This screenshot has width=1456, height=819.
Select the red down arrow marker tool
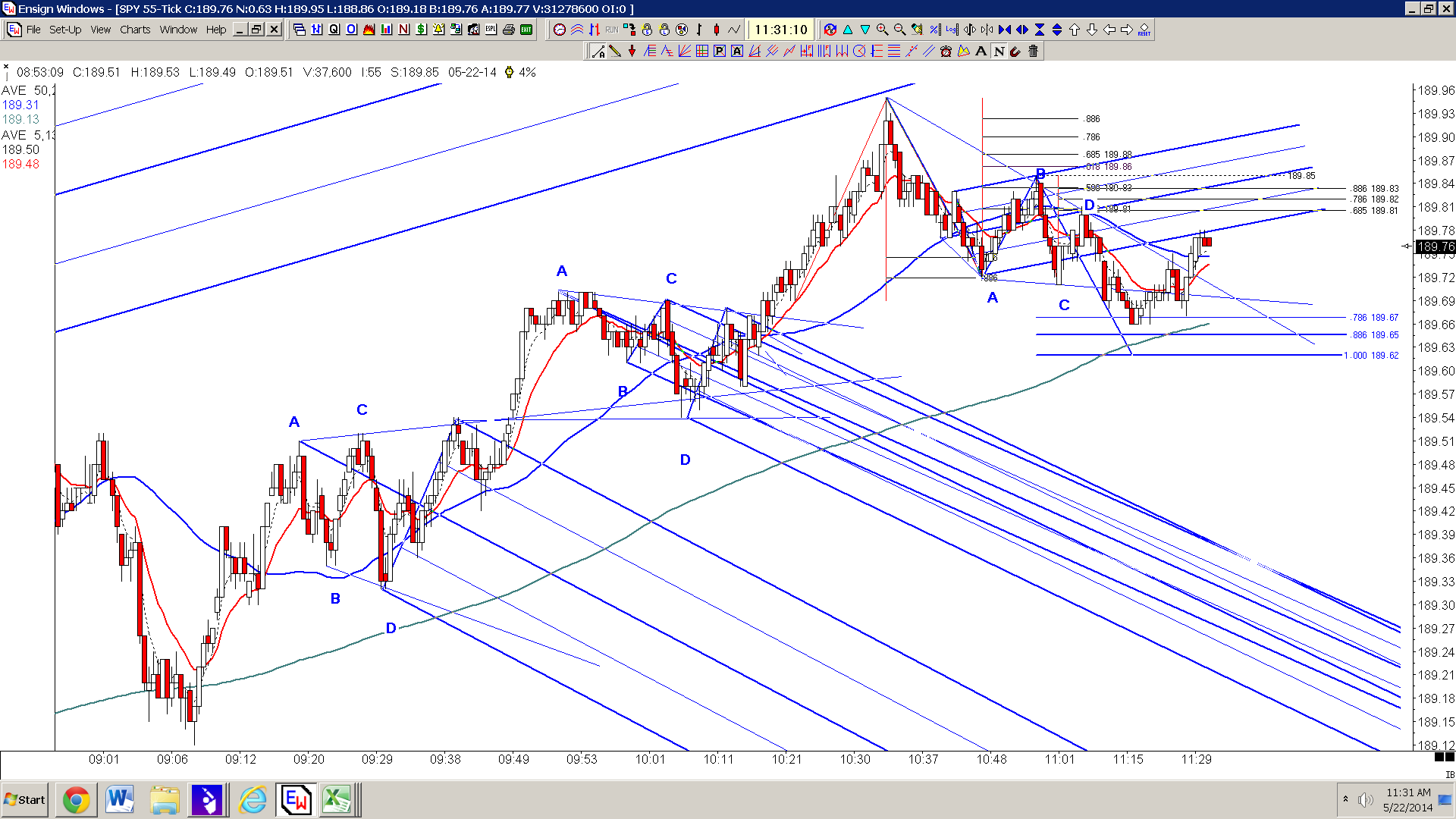coord(632,51)
